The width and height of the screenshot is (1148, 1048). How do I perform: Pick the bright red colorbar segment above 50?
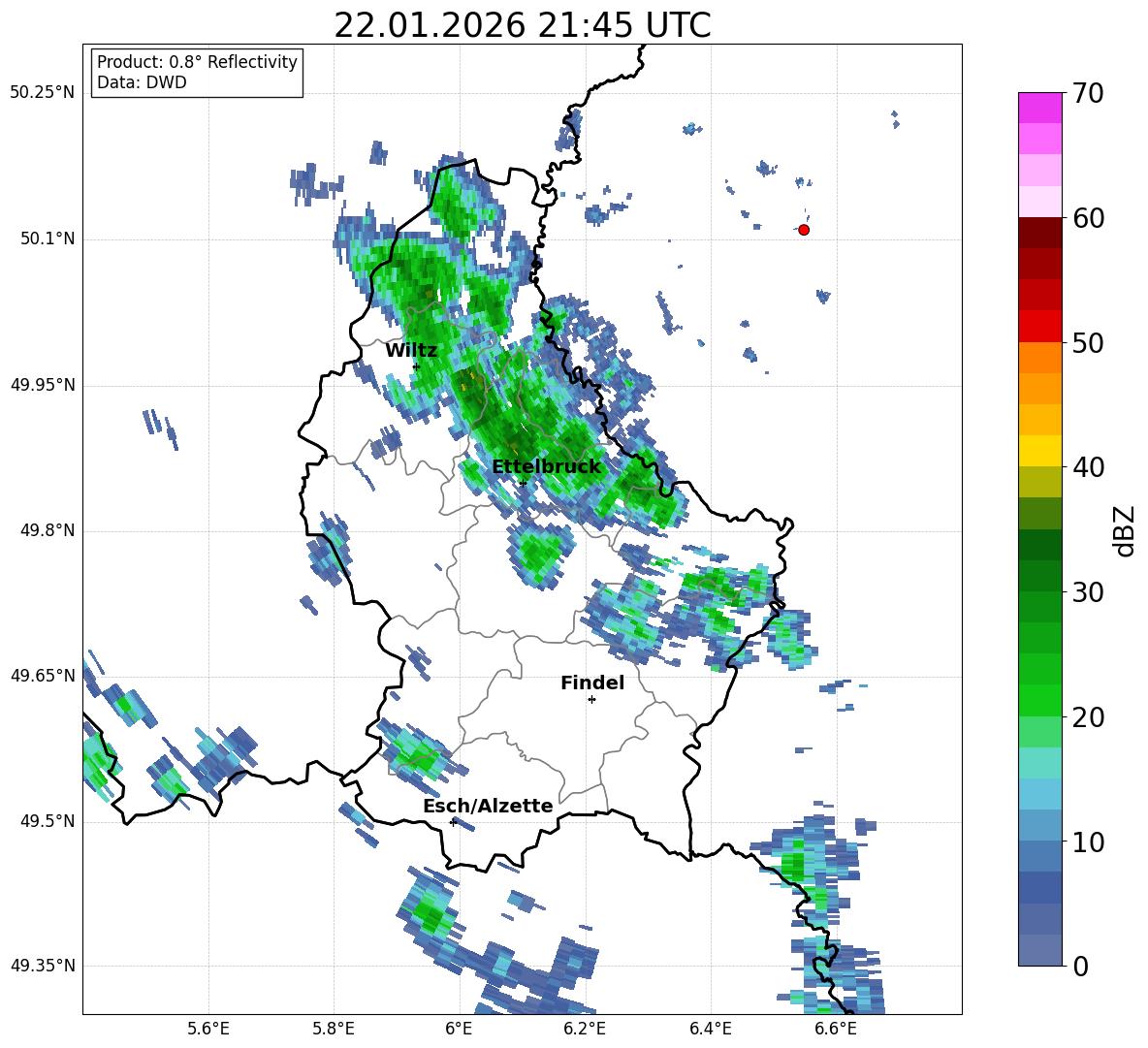1040,326
